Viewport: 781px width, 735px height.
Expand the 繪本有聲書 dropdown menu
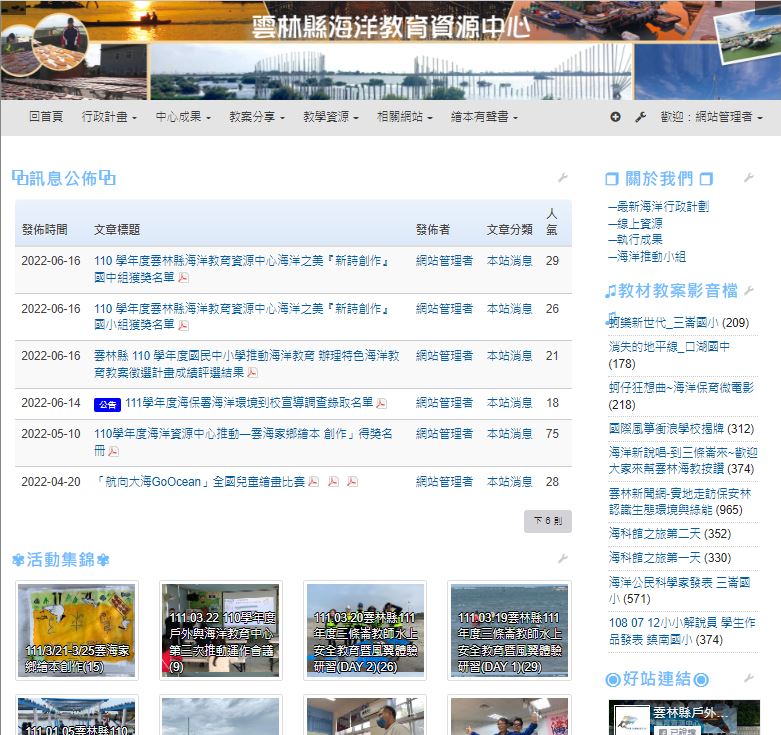tap(484, 117)
